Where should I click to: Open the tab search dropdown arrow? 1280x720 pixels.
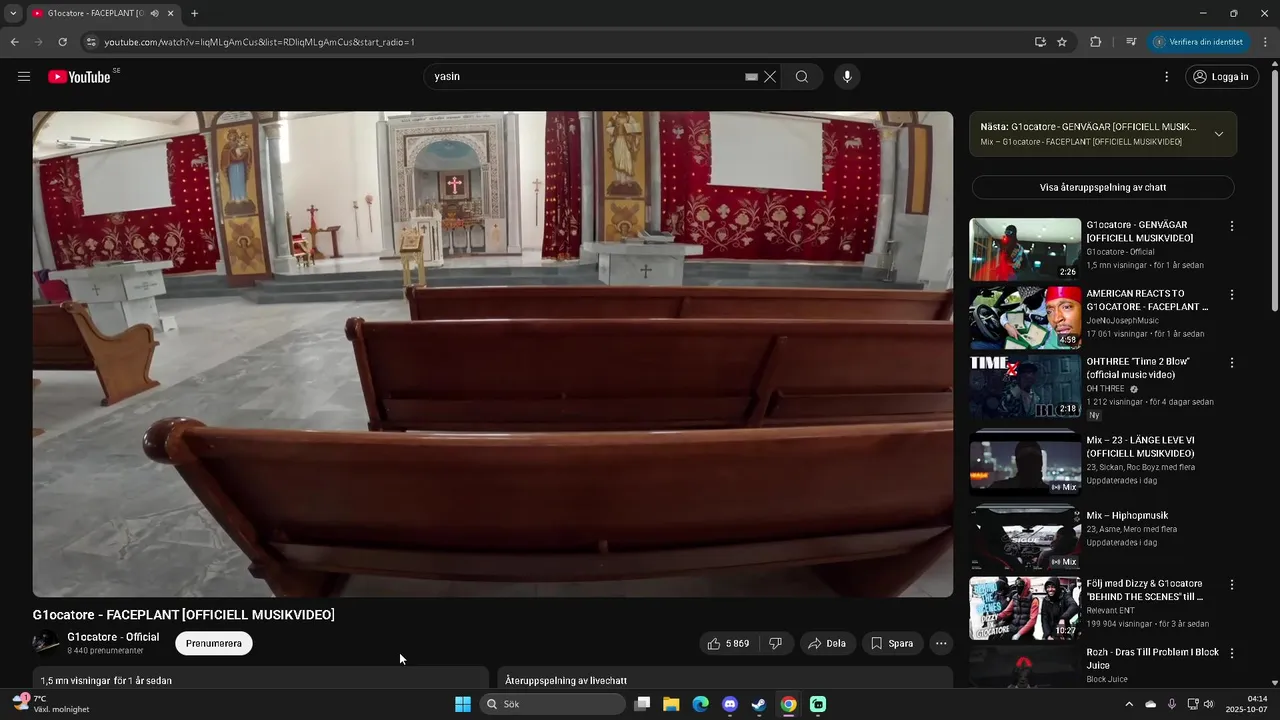pos(13,13)
